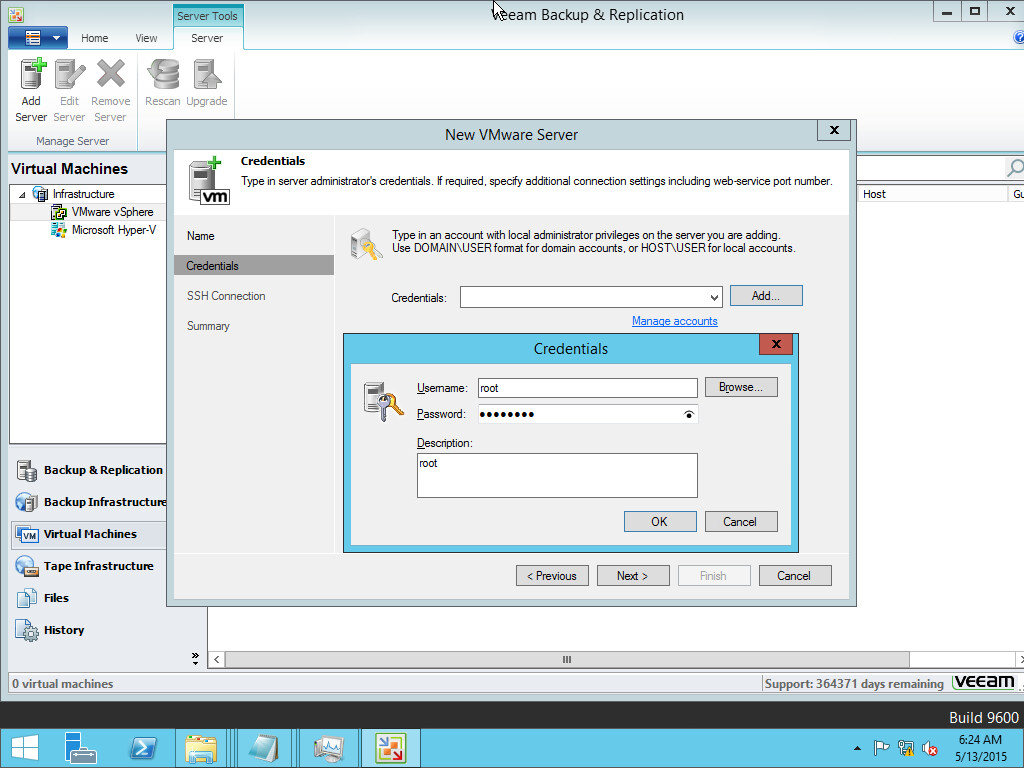Click the Add... credentials button
The image size is (1024, 768).
point(766,296)
